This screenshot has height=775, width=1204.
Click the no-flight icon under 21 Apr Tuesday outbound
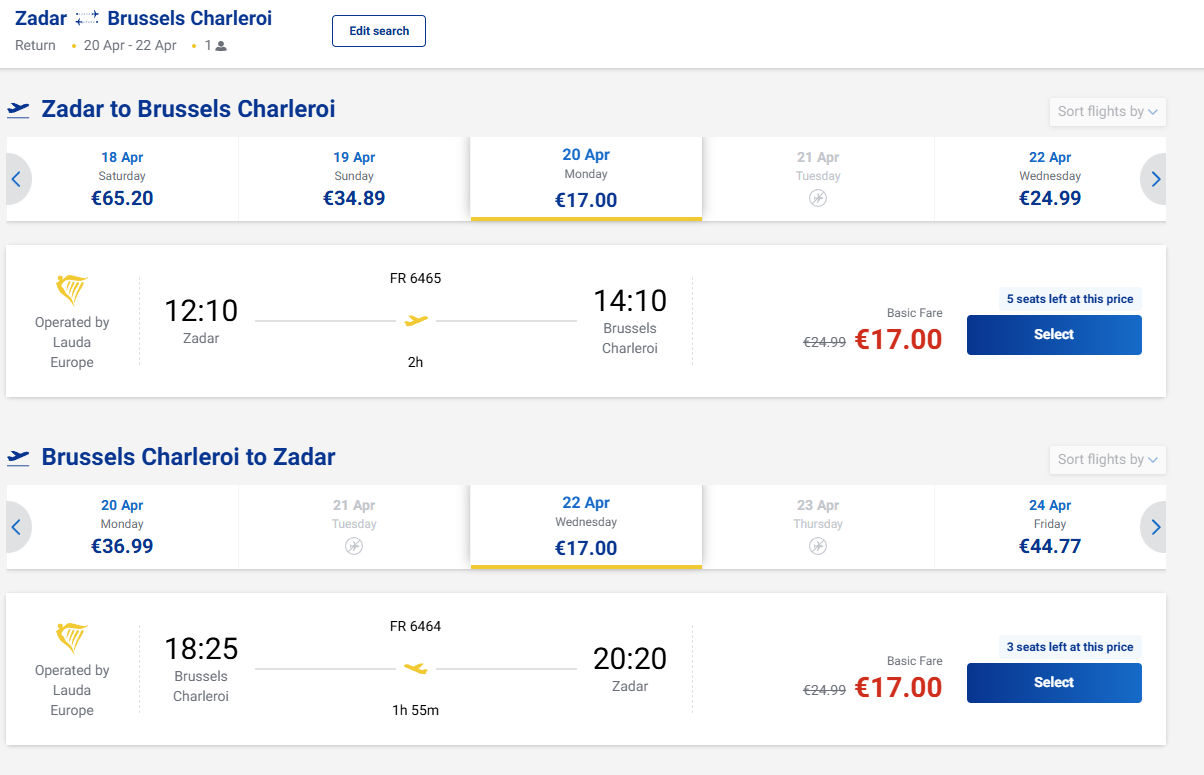pos(818,198)
